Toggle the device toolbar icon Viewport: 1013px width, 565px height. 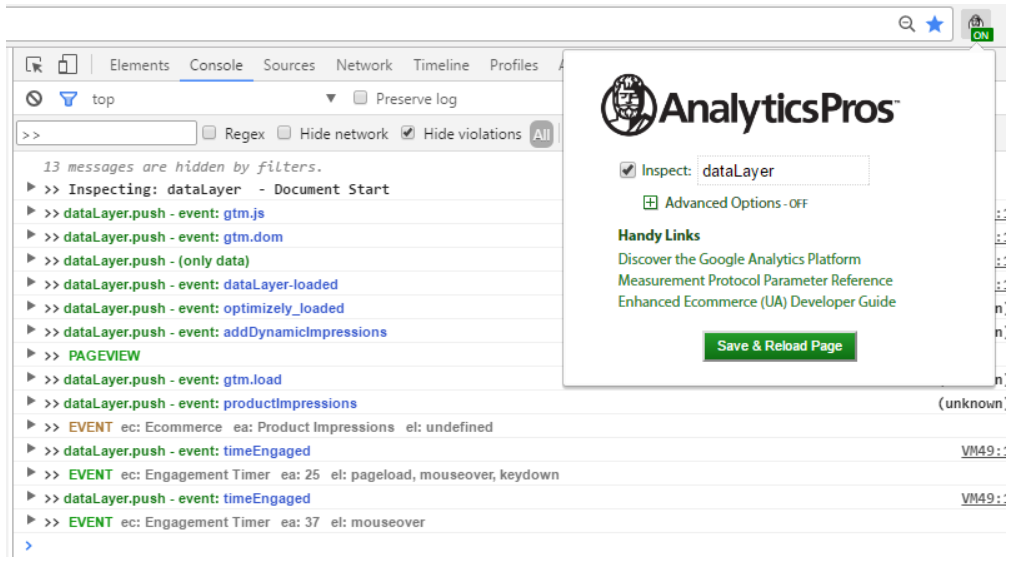pos(67,65)
